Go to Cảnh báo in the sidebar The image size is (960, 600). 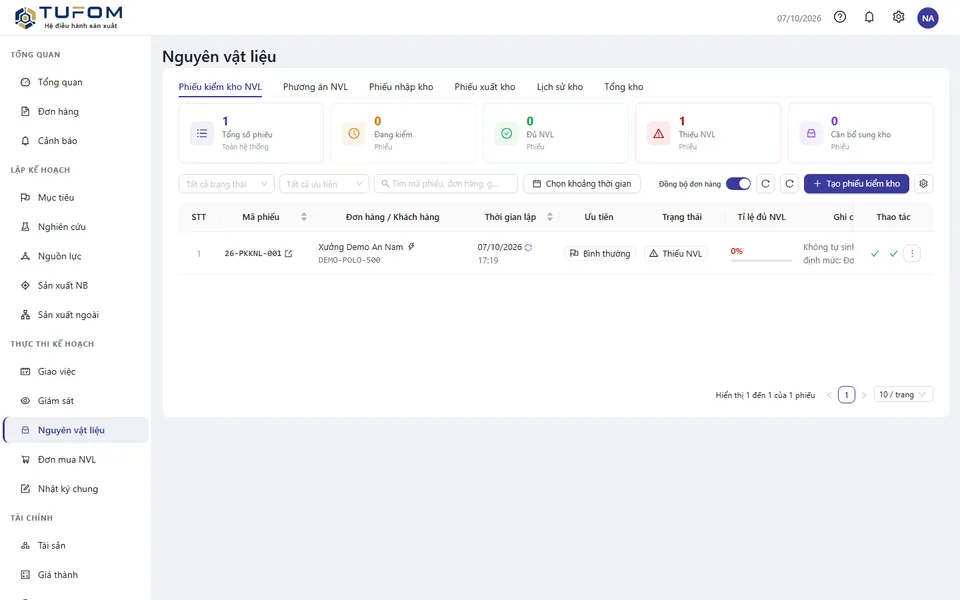coord(75,141)
